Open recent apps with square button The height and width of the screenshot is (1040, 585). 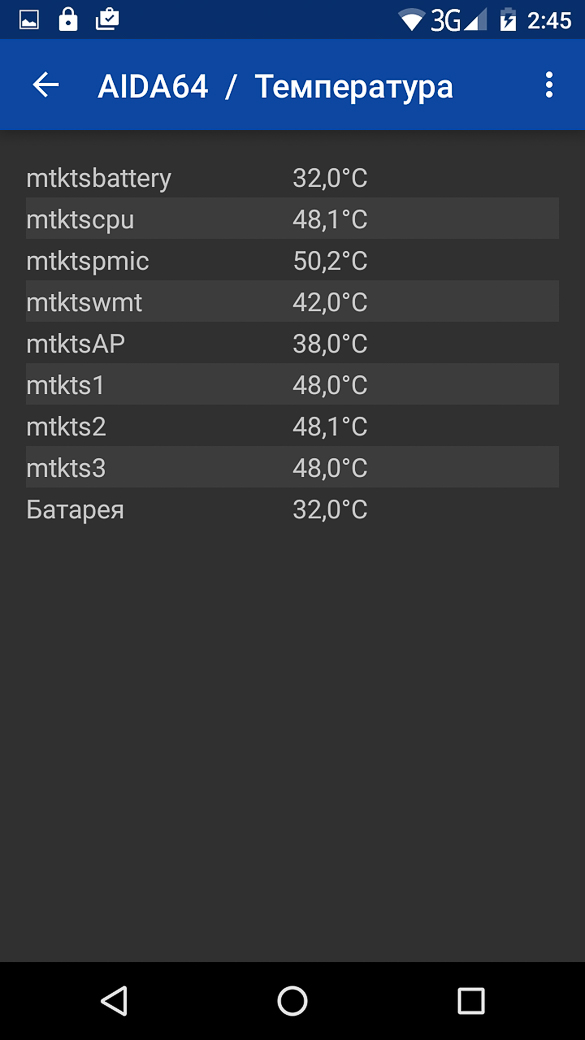tap(471, 1000)
